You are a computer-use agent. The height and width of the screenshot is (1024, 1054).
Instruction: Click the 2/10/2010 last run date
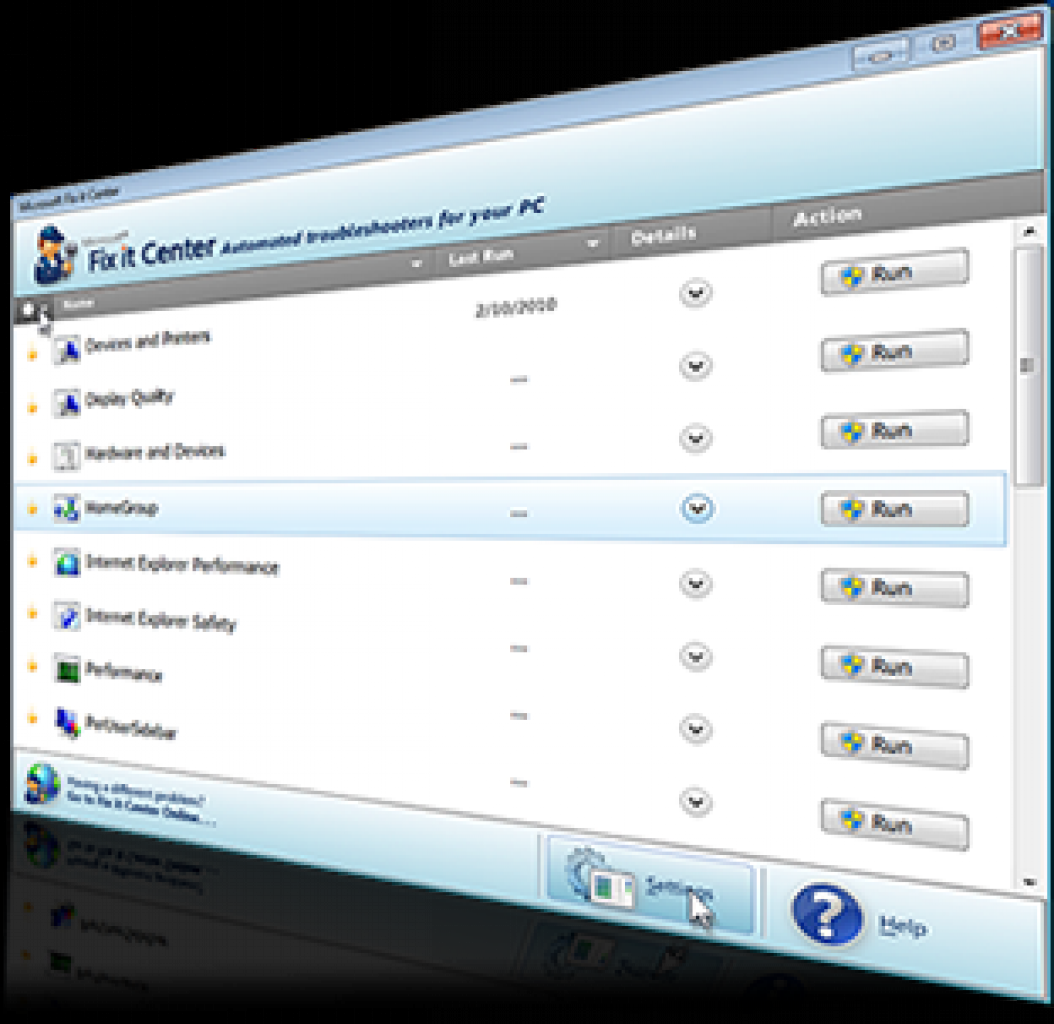[x=516, y=307]
